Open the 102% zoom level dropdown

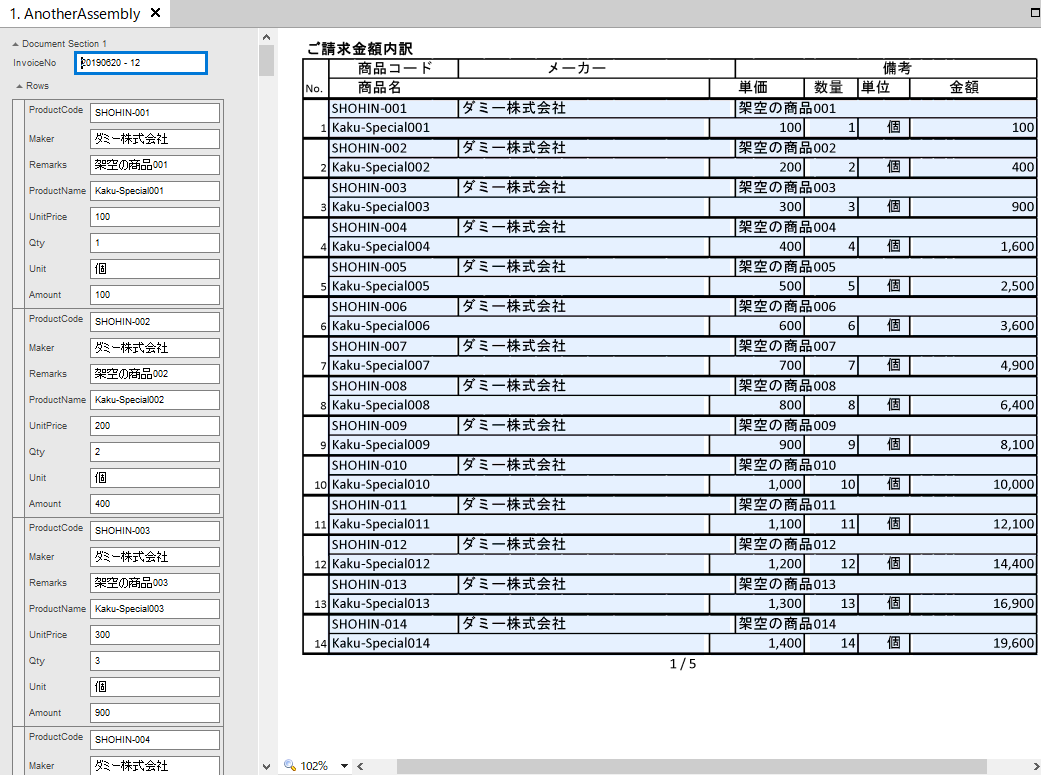pyautogui.click(x=345, y=766)
